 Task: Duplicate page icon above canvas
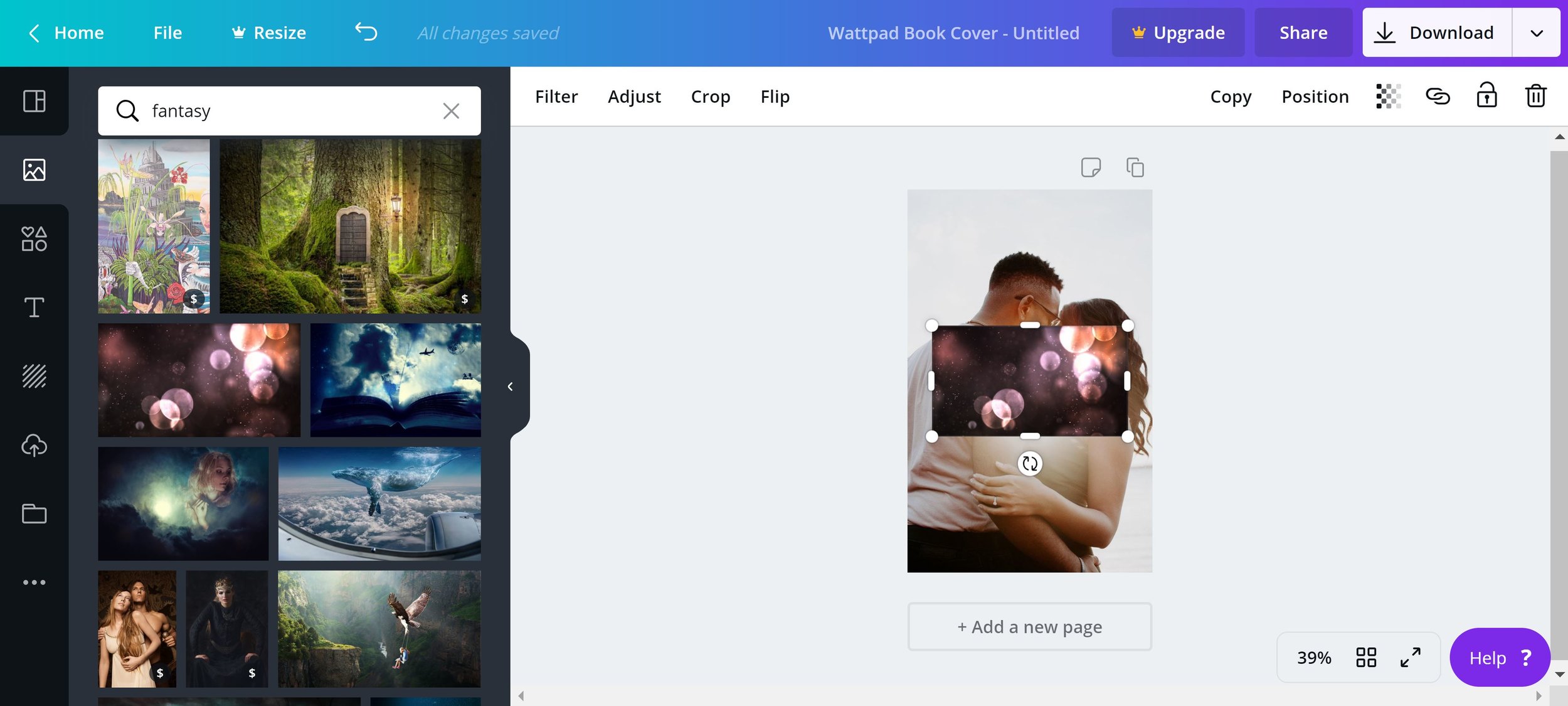1135,168
